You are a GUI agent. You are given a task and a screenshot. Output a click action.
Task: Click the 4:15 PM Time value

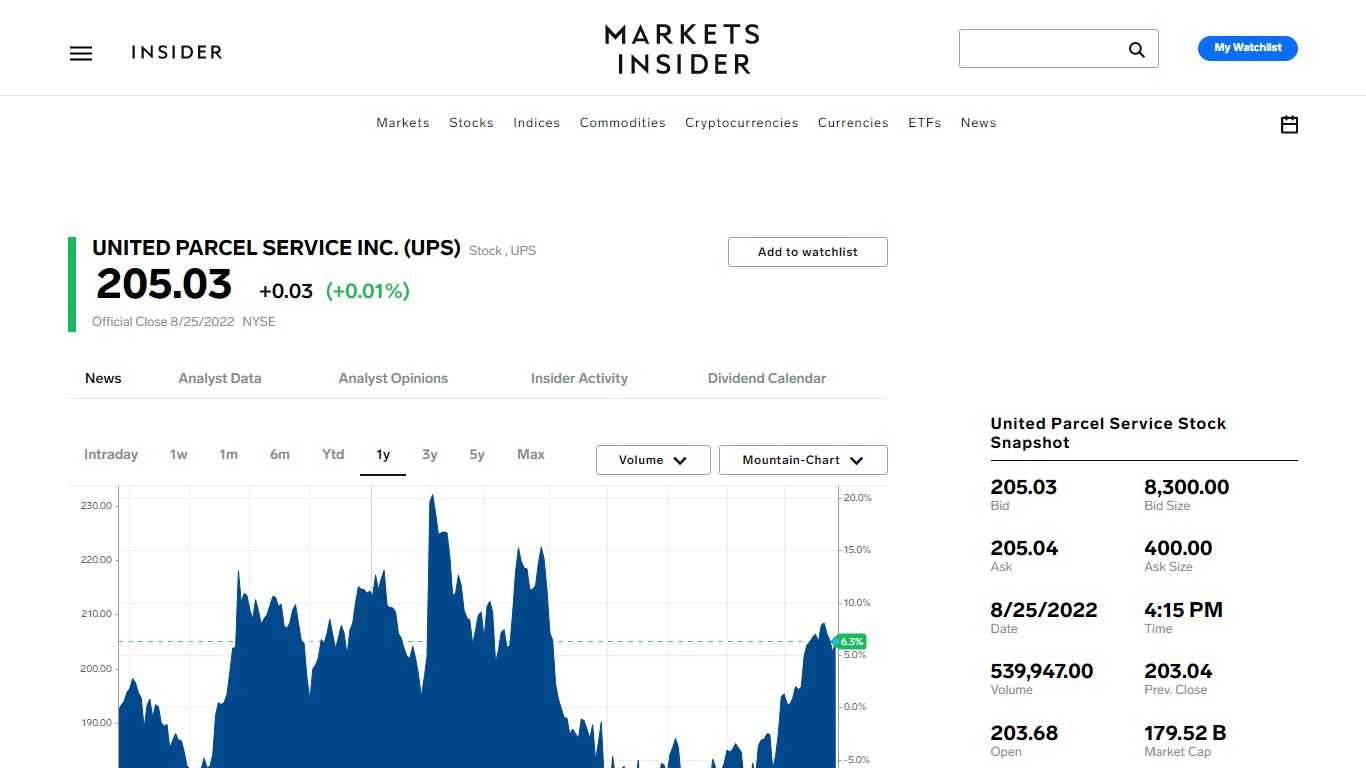click(x=1184, y=610)
